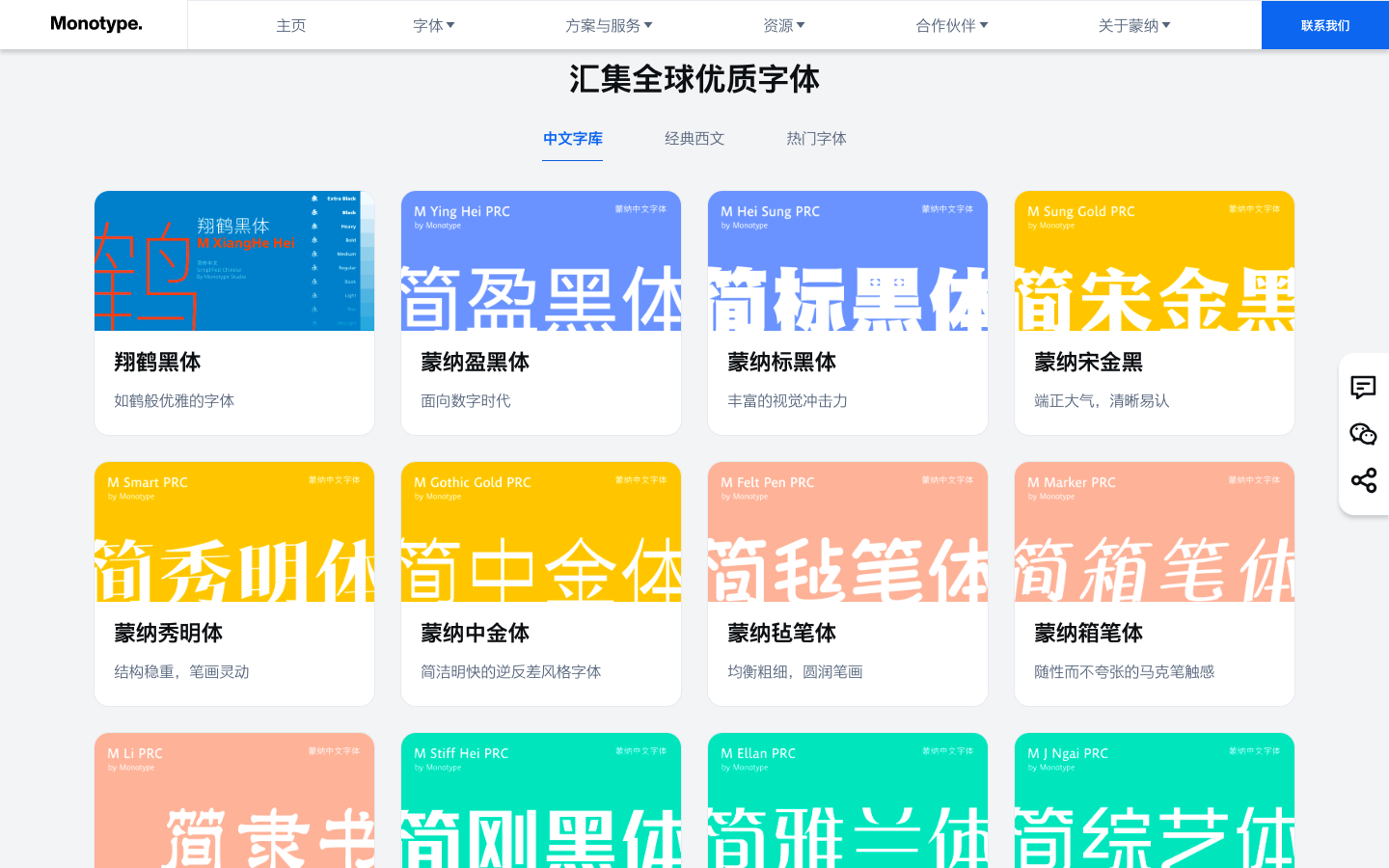Click the 蒙纳宋金黑 title link
The height and width of the screenshot is (868, 1389).
click(1088, 363)
